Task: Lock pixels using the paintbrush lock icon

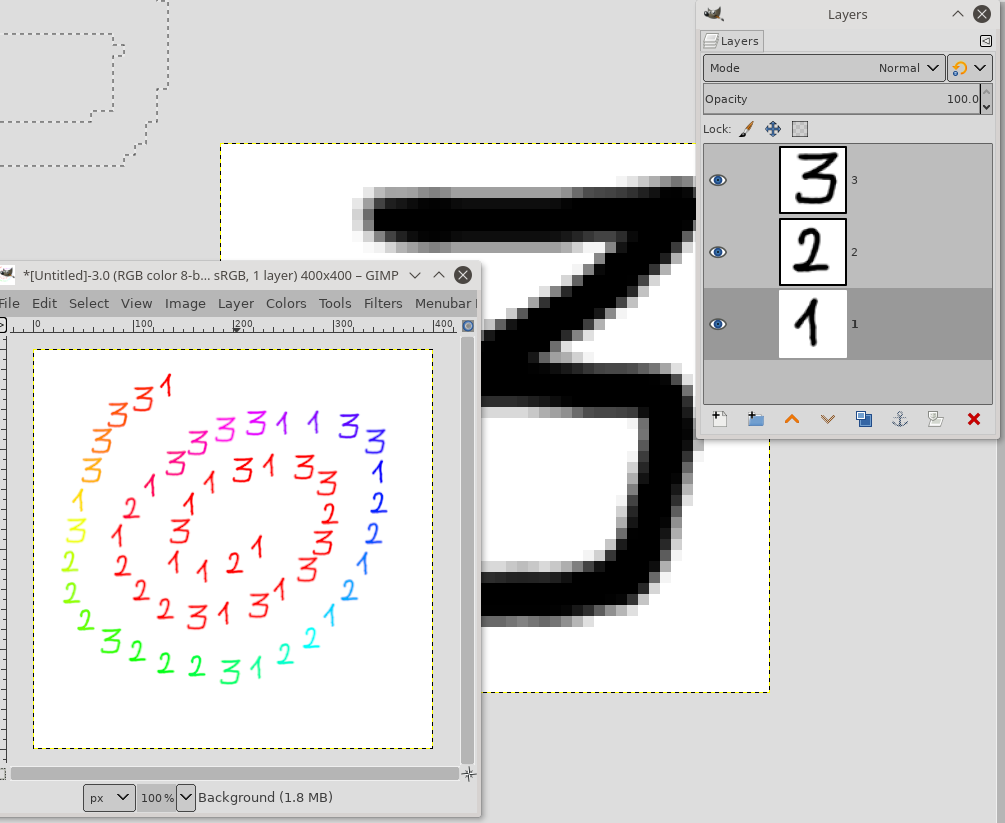Action: [746, 129]
